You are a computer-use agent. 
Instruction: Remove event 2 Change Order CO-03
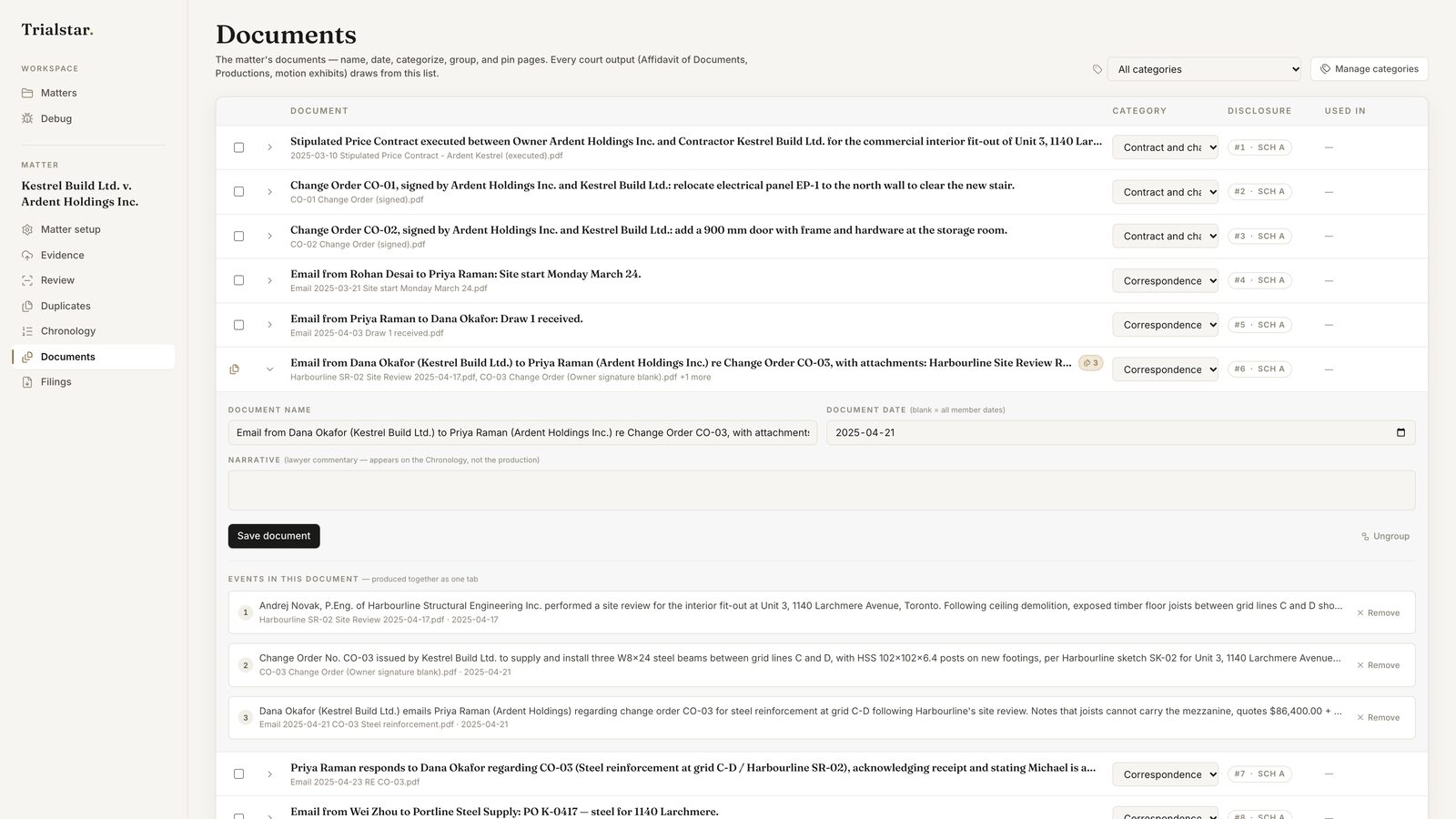[x=1378, y=665]
